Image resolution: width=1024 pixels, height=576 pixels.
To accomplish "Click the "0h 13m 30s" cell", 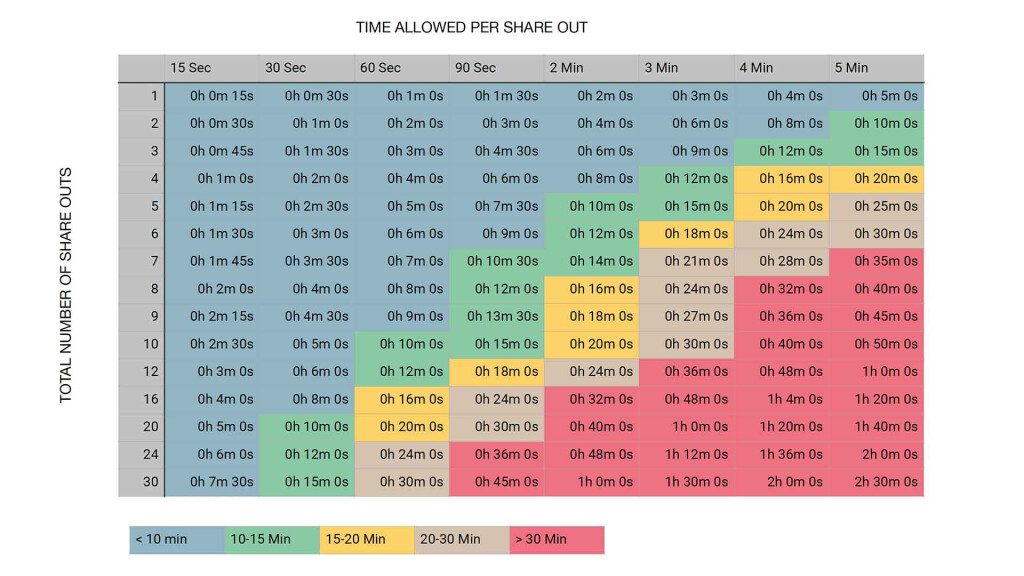I will (497, 316).
